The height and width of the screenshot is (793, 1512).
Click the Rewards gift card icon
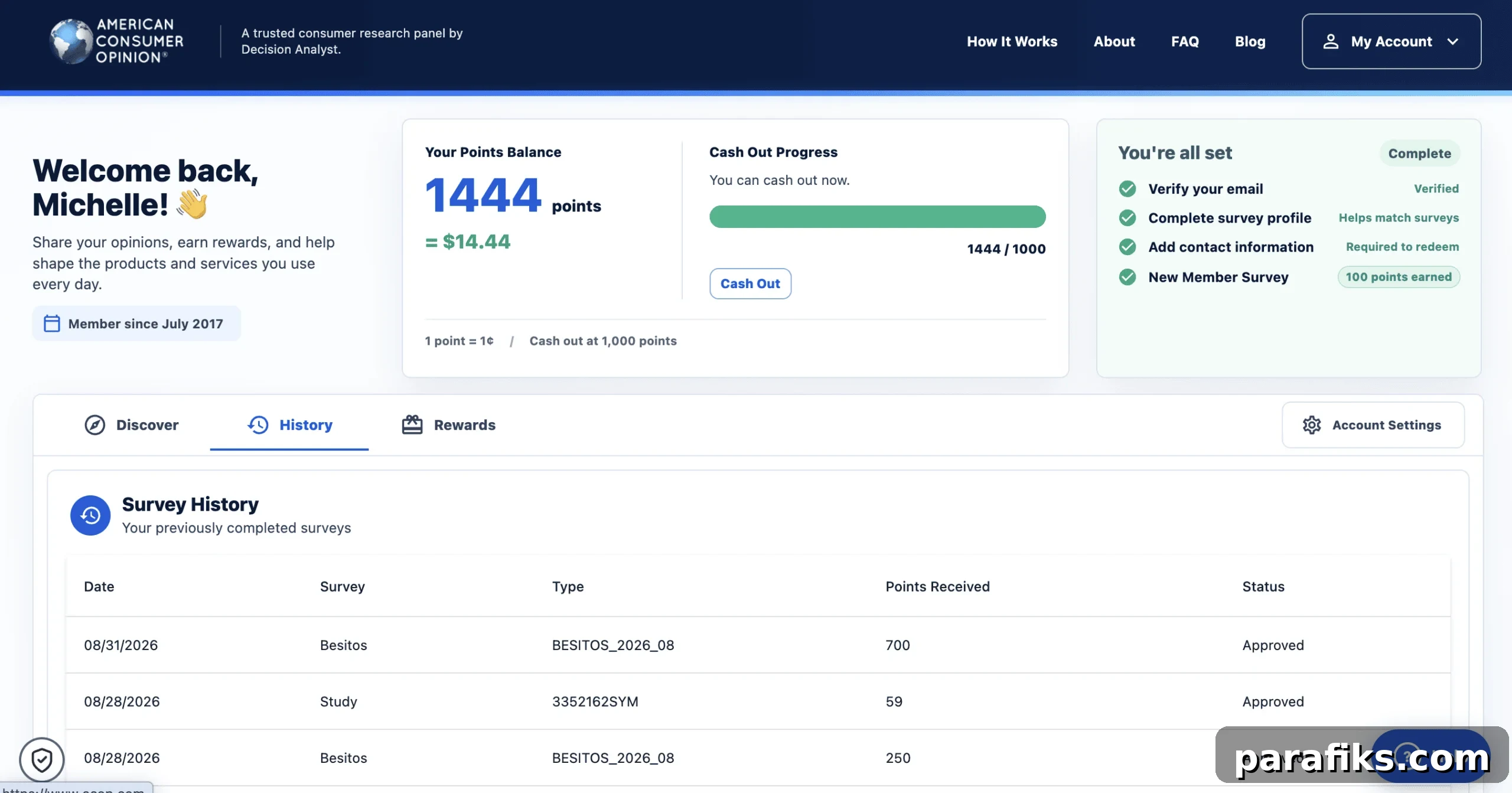point(412,425)
